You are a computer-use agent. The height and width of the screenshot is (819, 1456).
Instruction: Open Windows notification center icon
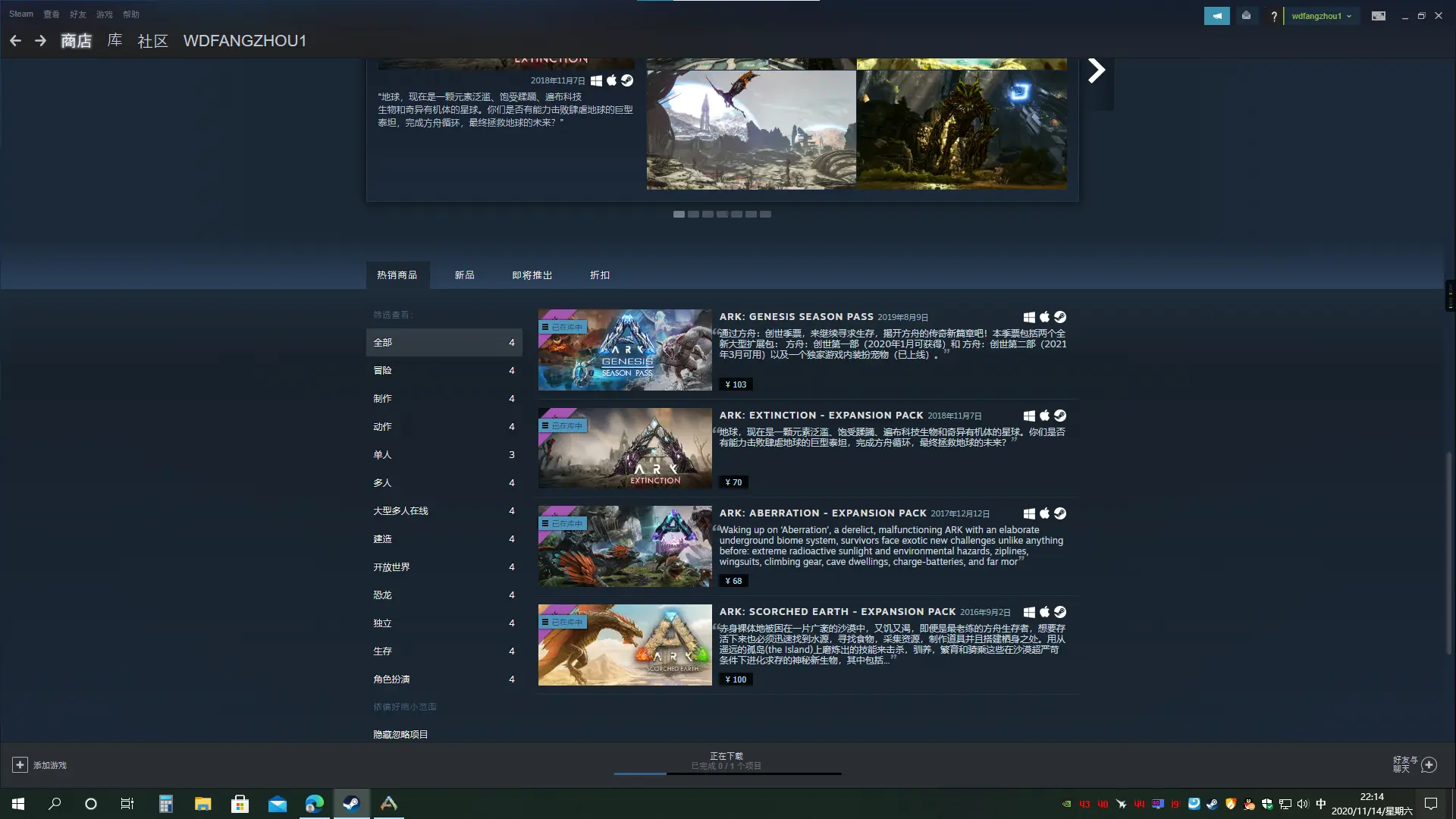coord(1431,804)
